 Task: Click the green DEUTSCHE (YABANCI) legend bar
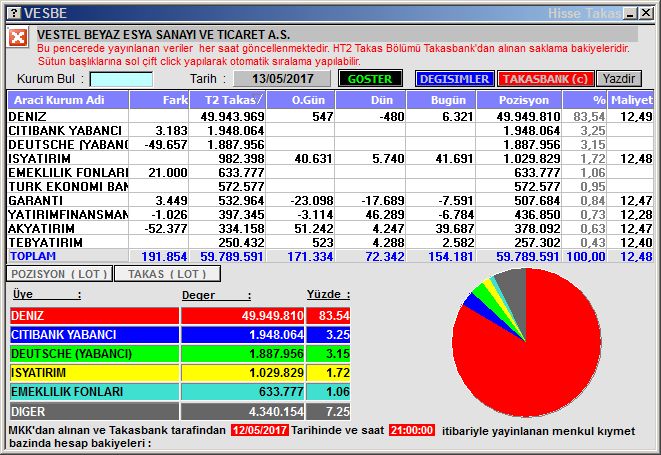[x=94, y=354]
